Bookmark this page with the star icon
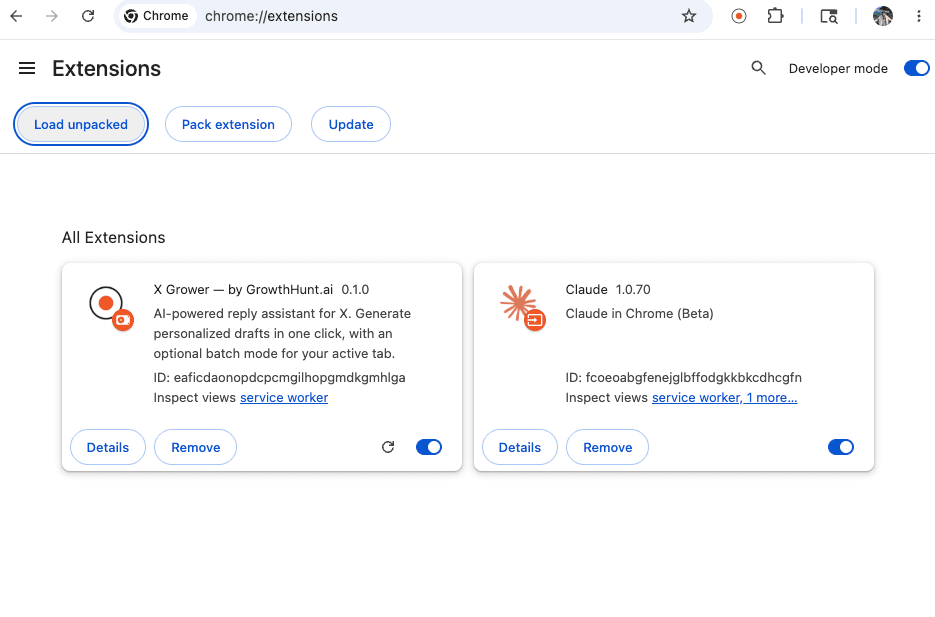The image size is (935, 617). pos(689,16)
